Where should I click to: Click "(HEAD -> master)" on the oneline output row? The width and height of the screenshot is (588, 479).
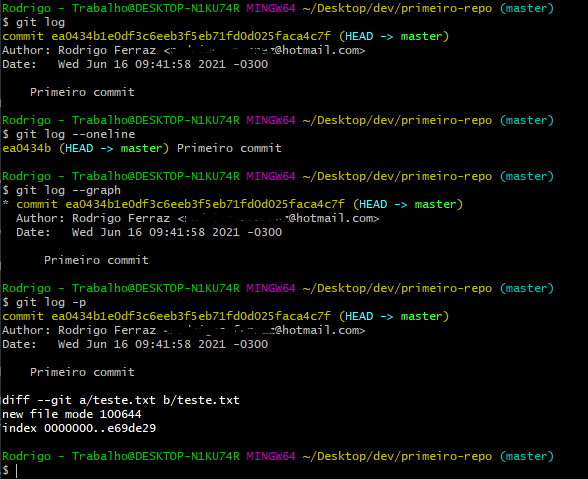tap(114, 148)
